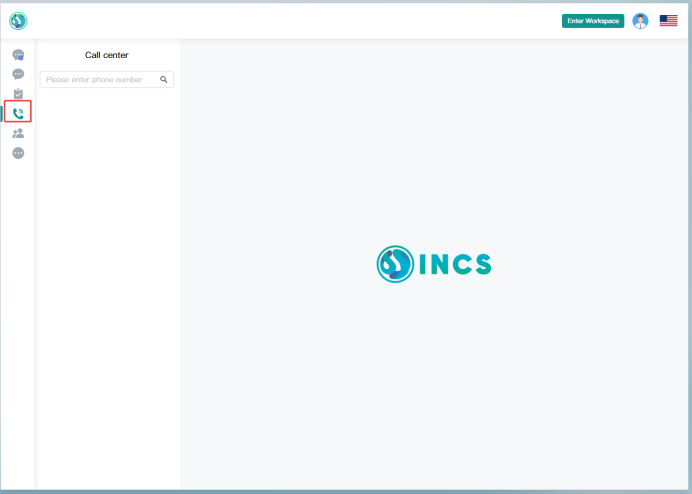The width and height of the screenshot is (692, 494).
Task: Click empty sidebar space below the More icon
Action: pyautogui.click(x=18, y=300)
